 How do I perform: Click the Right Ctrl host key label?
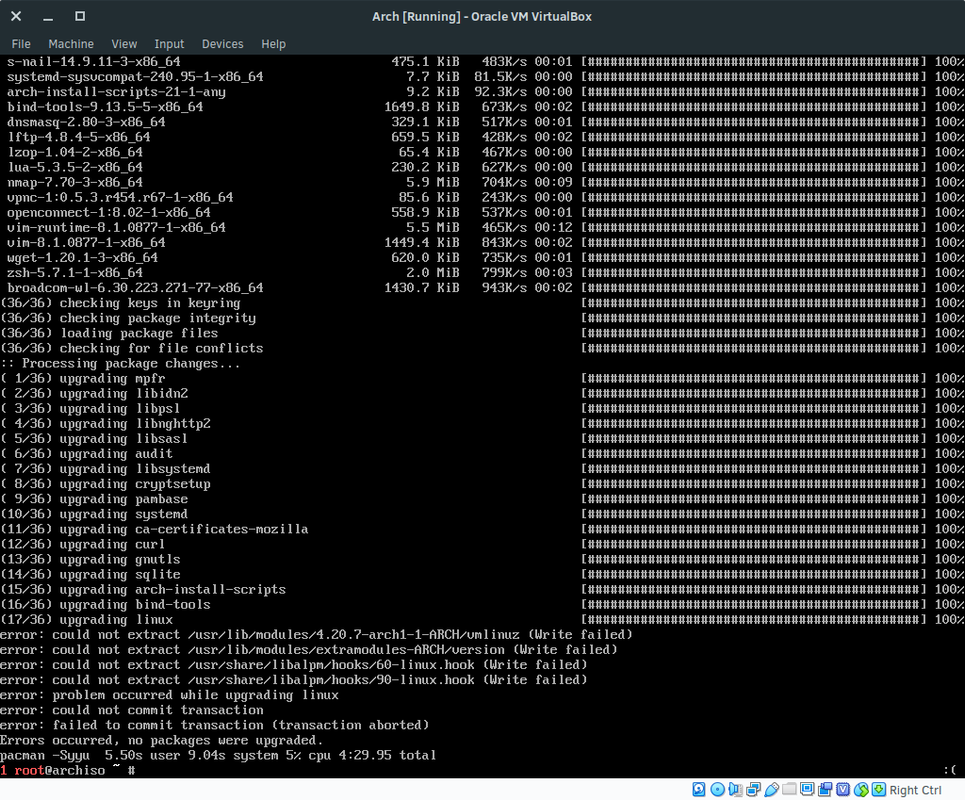(915, 790)
